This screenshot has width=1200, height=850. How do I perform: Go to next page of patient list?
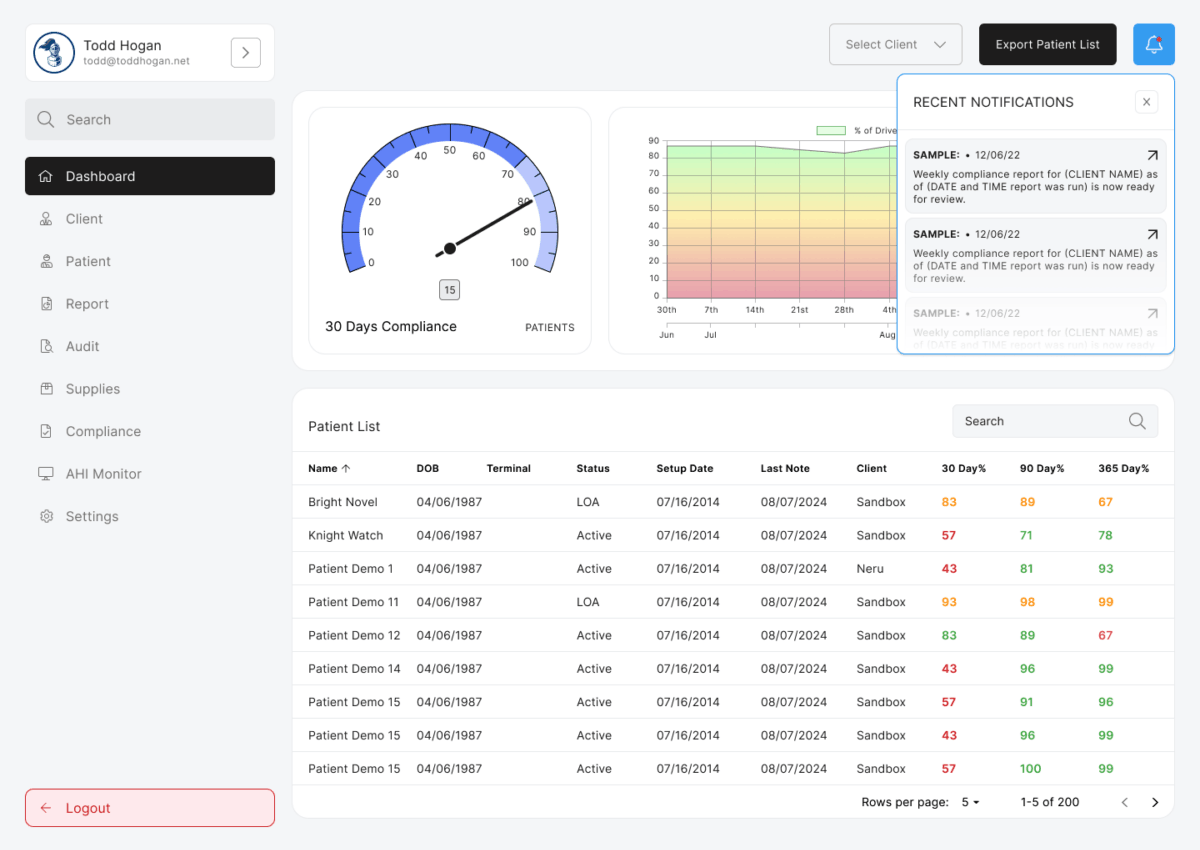[1155, 802]
